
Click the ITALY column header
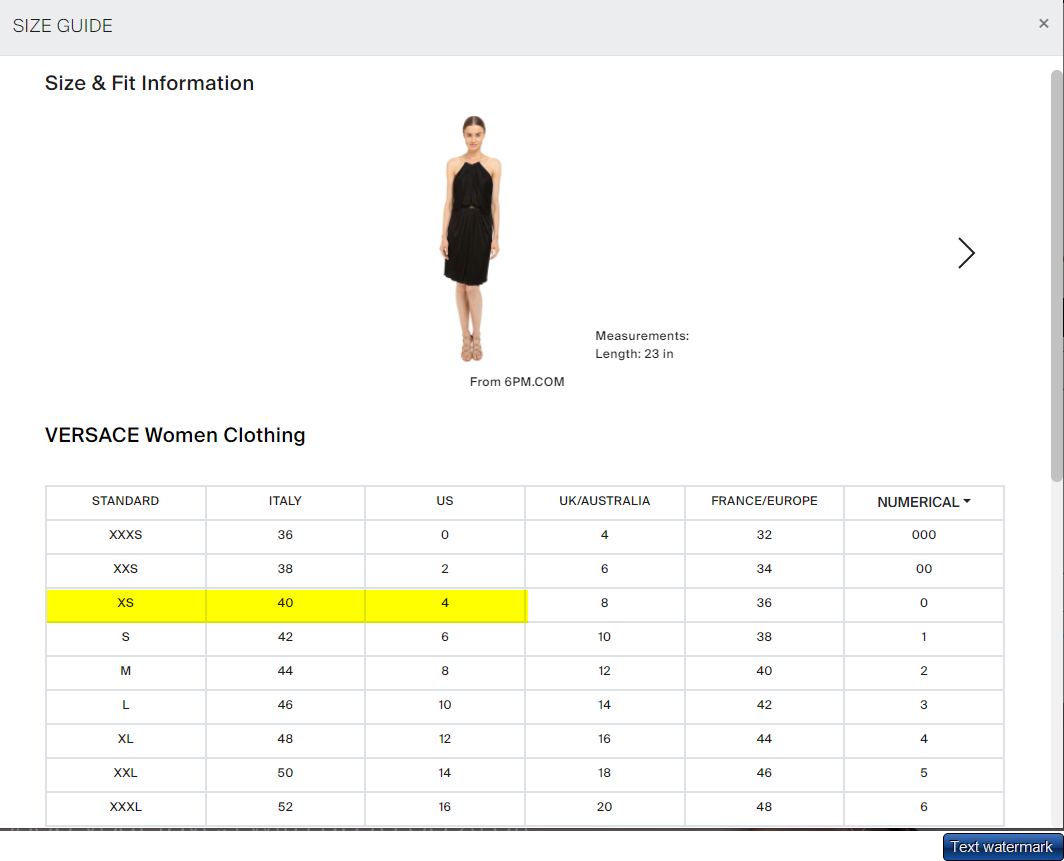285,501
